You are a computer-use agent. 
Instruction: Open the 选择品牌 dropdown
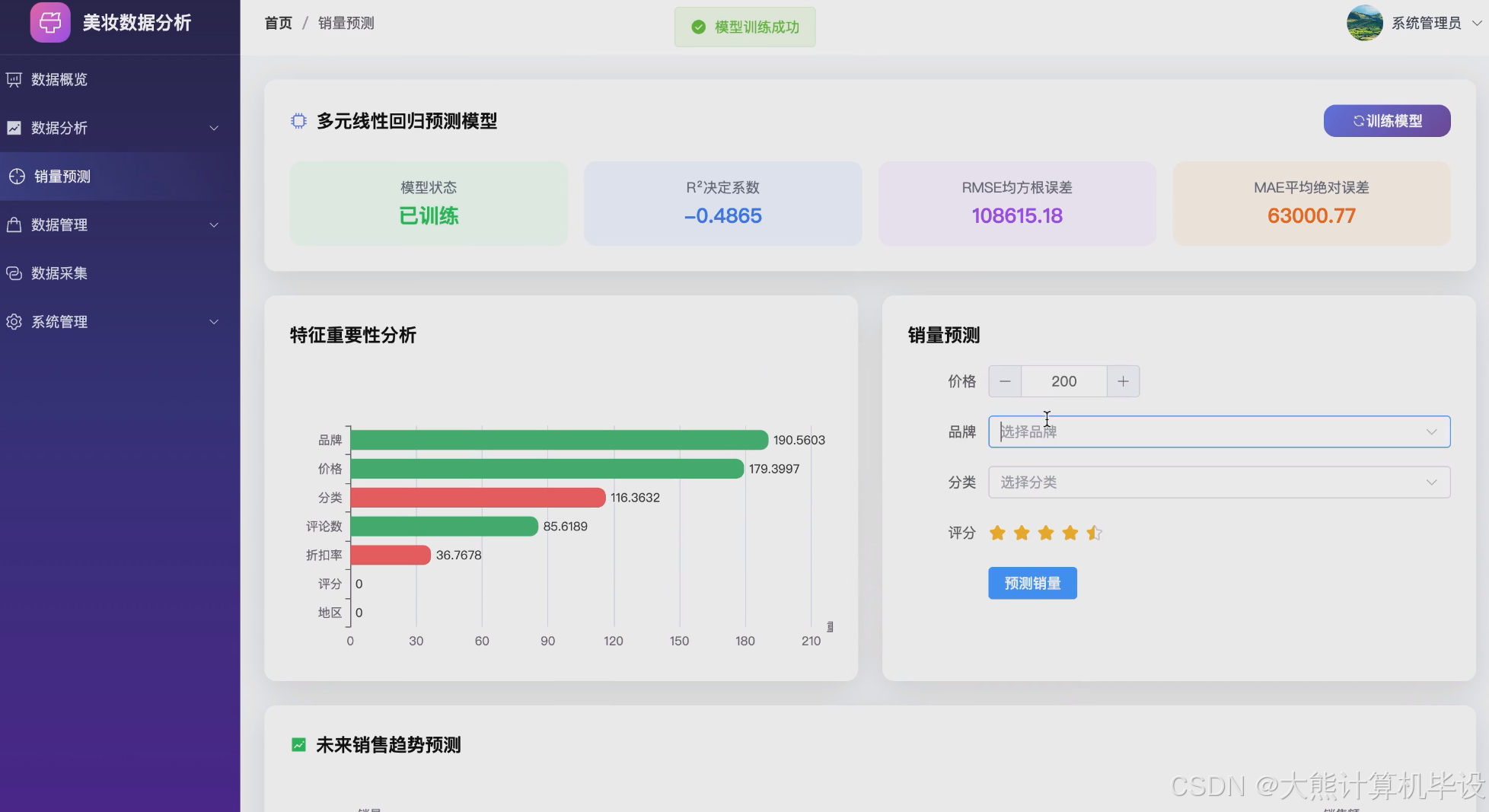click(1218, 431)
